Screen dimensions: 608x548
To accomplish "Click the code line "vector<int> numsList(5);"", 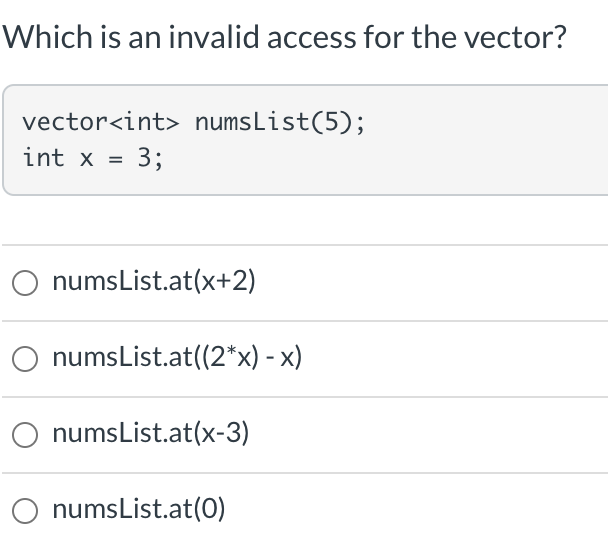I will [193, 122].
